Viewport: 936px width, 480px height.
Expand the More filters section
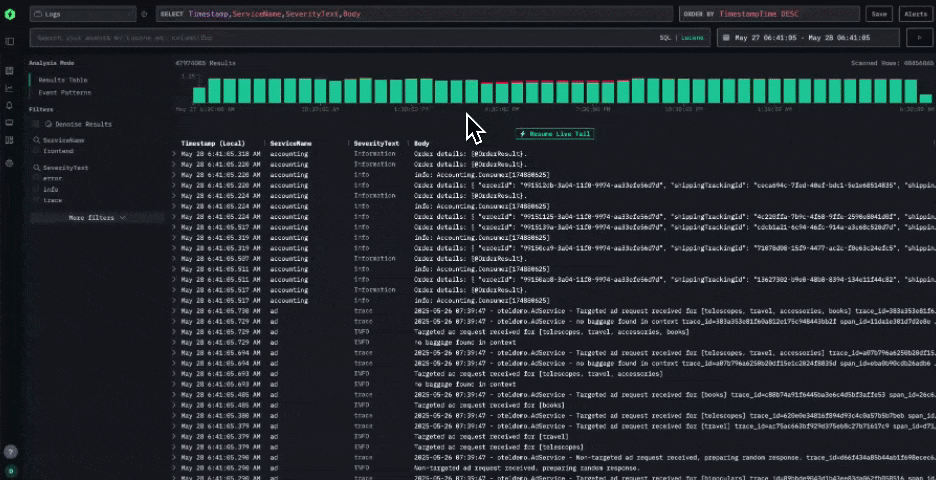tap(96, 217)
